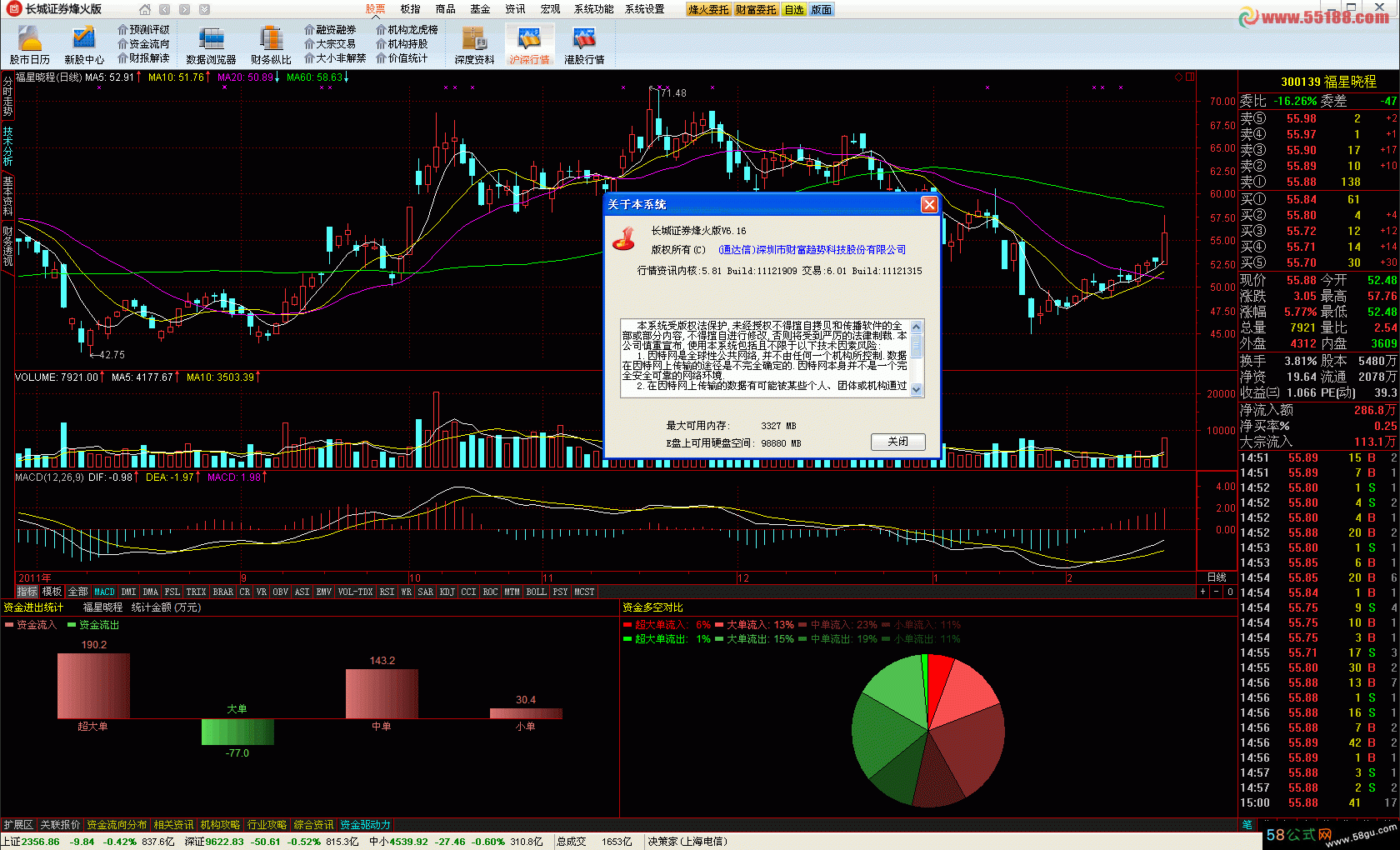
Task: Open the 系统设置 menu
Action: click(x=644, y=9)
